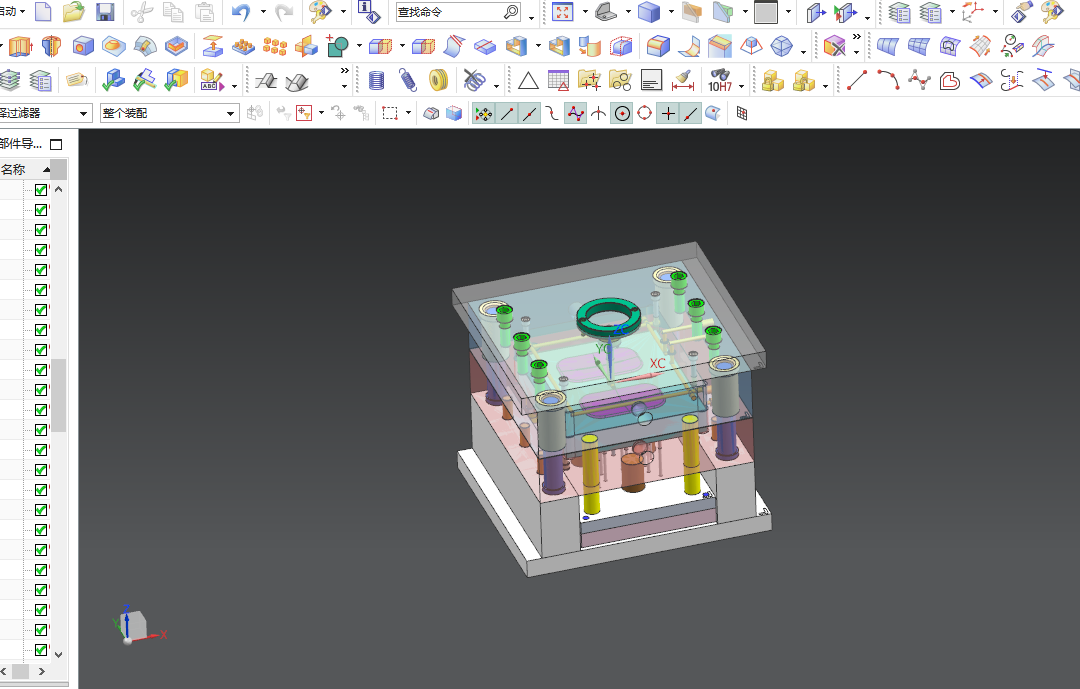Image resolution: width=1080 pixels, height=689 pixels.
Task: Choose the Hole feature icon
Action: [83, 46]
